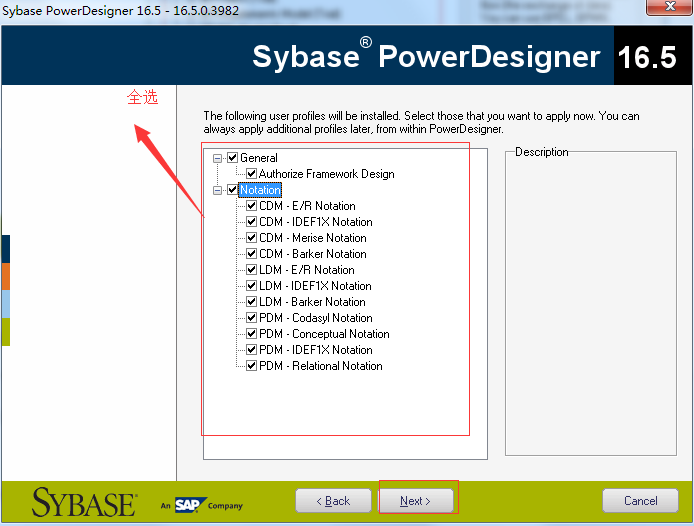Uncheck PDM - Codasyl Notation checkbox
The image size is (694, 526).
point(251,318)
